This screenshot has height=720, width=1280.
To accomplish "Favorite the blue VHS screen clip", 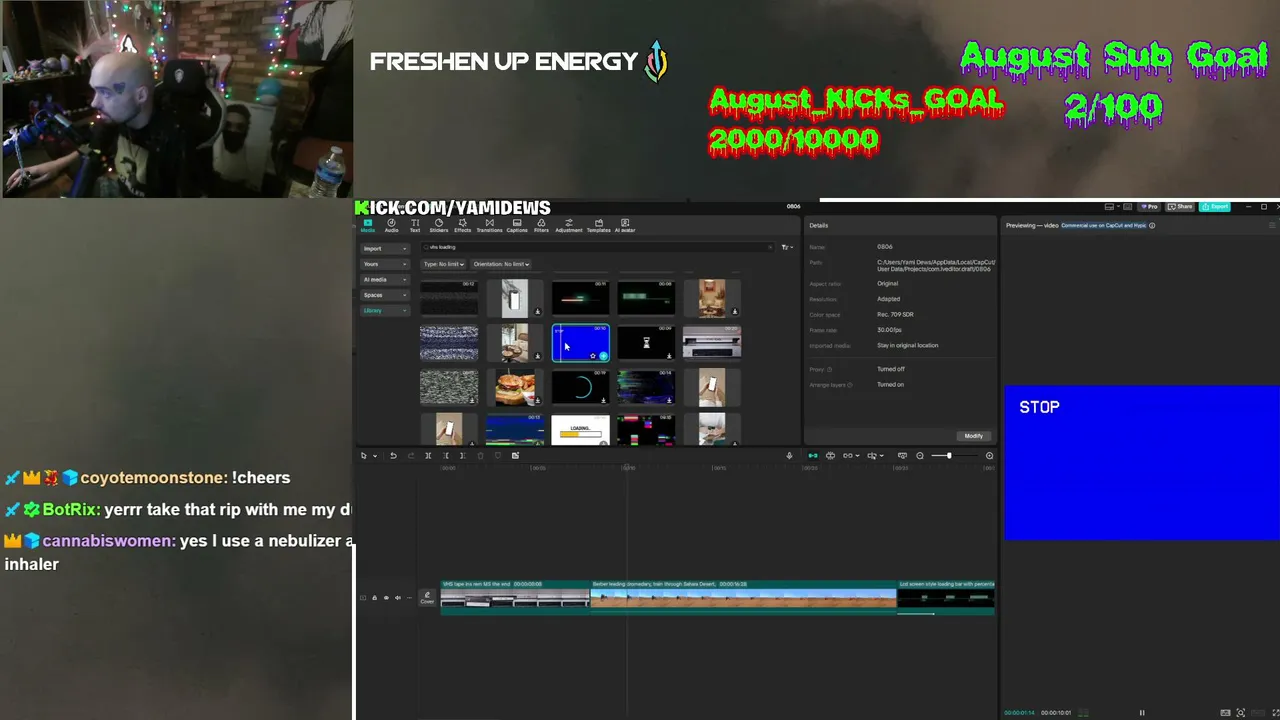I will pos(593,356).
